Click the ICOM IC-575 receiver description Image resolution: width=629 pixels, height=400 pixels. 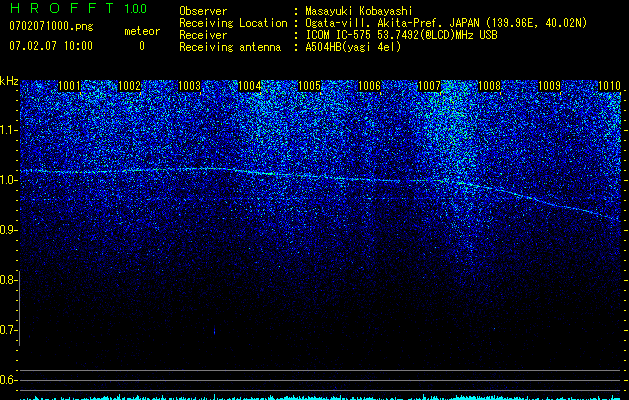401,35
